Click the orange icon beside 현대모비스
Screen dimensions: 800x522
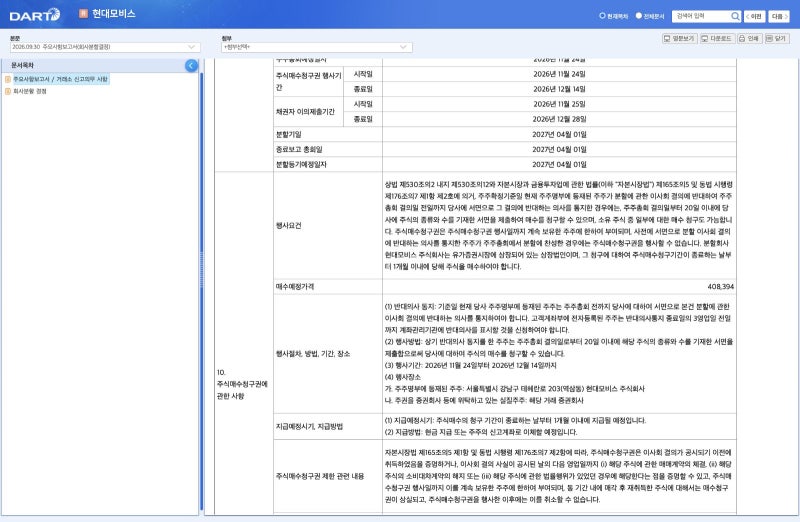click(x=83, y=13)
